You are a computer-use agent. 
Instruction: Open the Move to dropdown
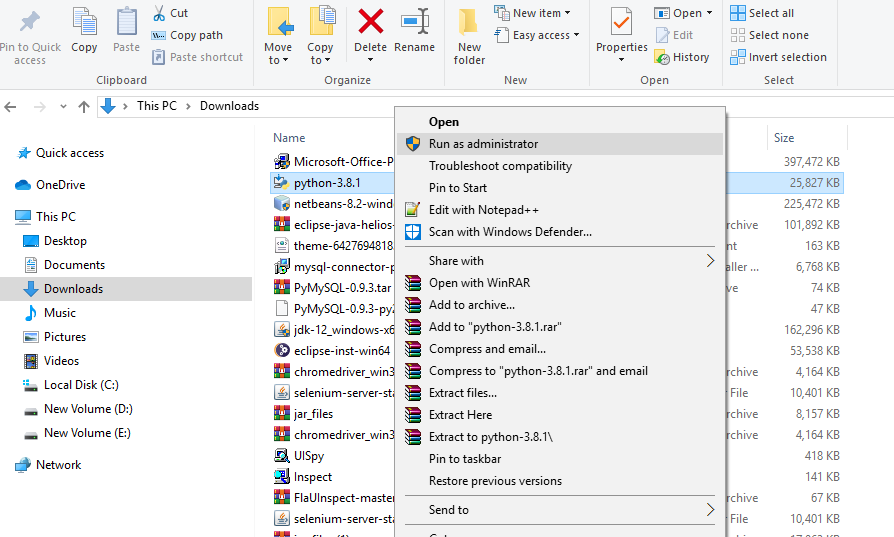(278, 53)
